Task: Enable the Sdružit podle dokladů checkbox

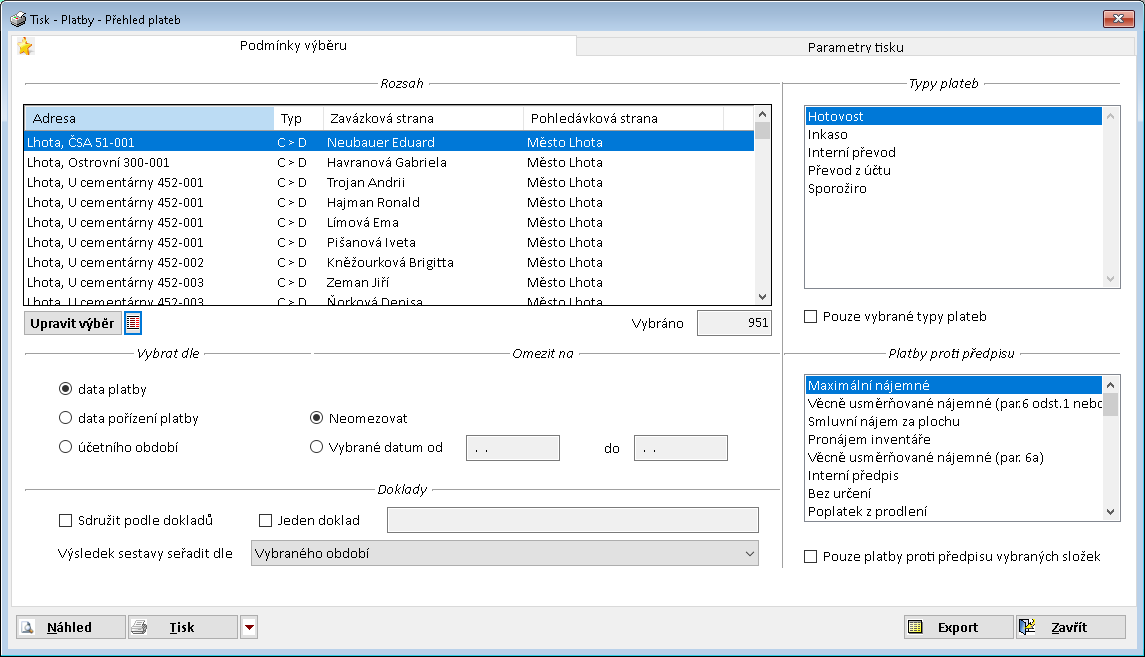Action: [x=66, y=520]
